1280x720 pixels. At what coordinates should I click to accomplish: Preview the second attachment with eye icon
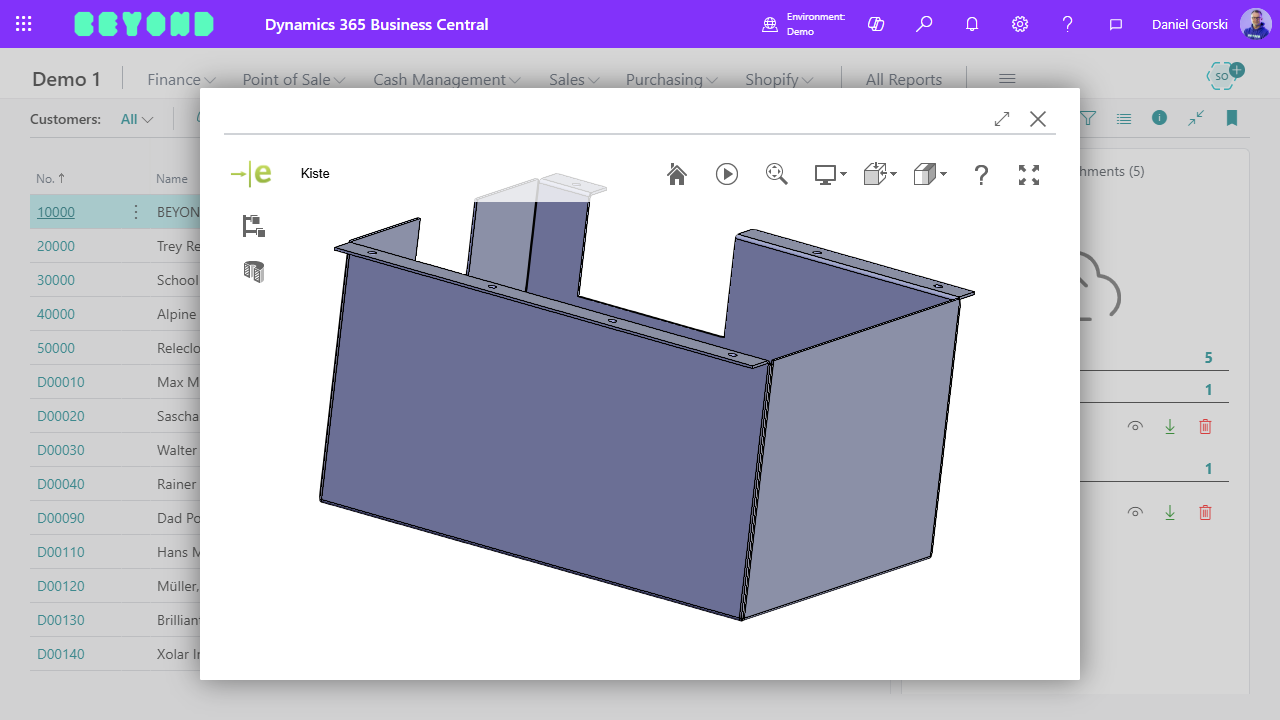point(1135,513)
